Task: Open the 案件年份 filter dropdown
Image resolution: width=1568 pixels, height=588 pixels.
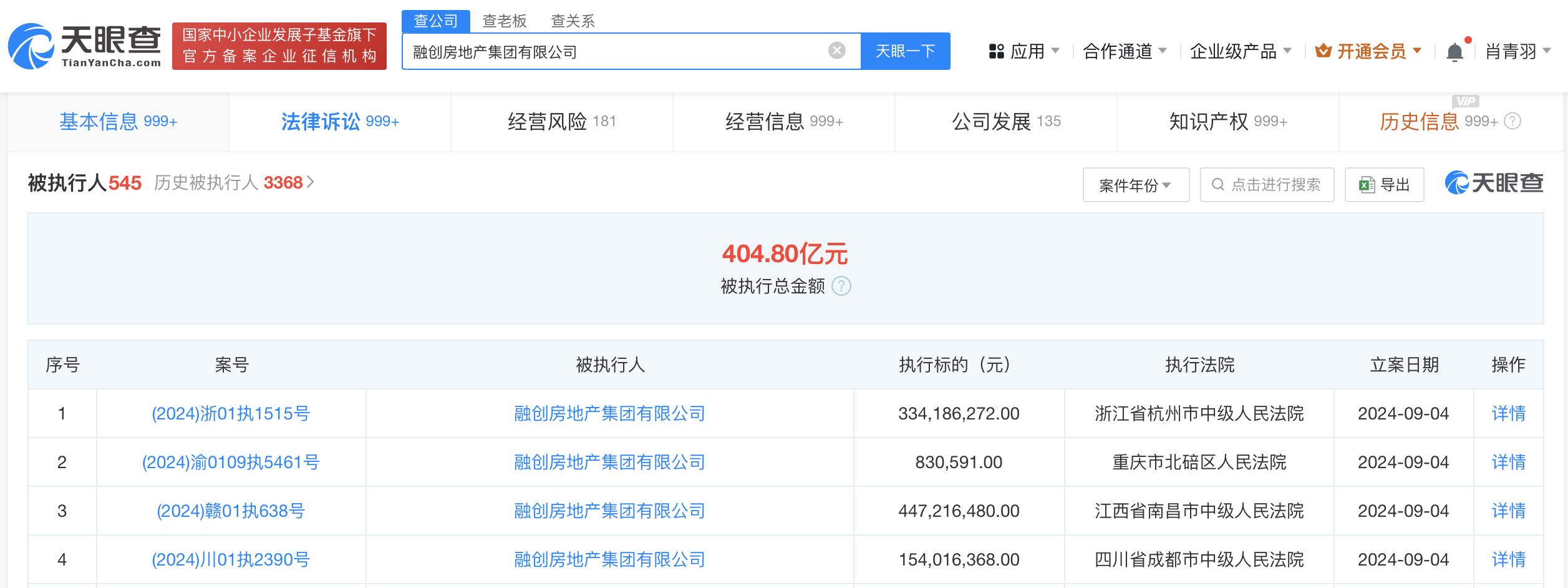Action: point(1135,184)
